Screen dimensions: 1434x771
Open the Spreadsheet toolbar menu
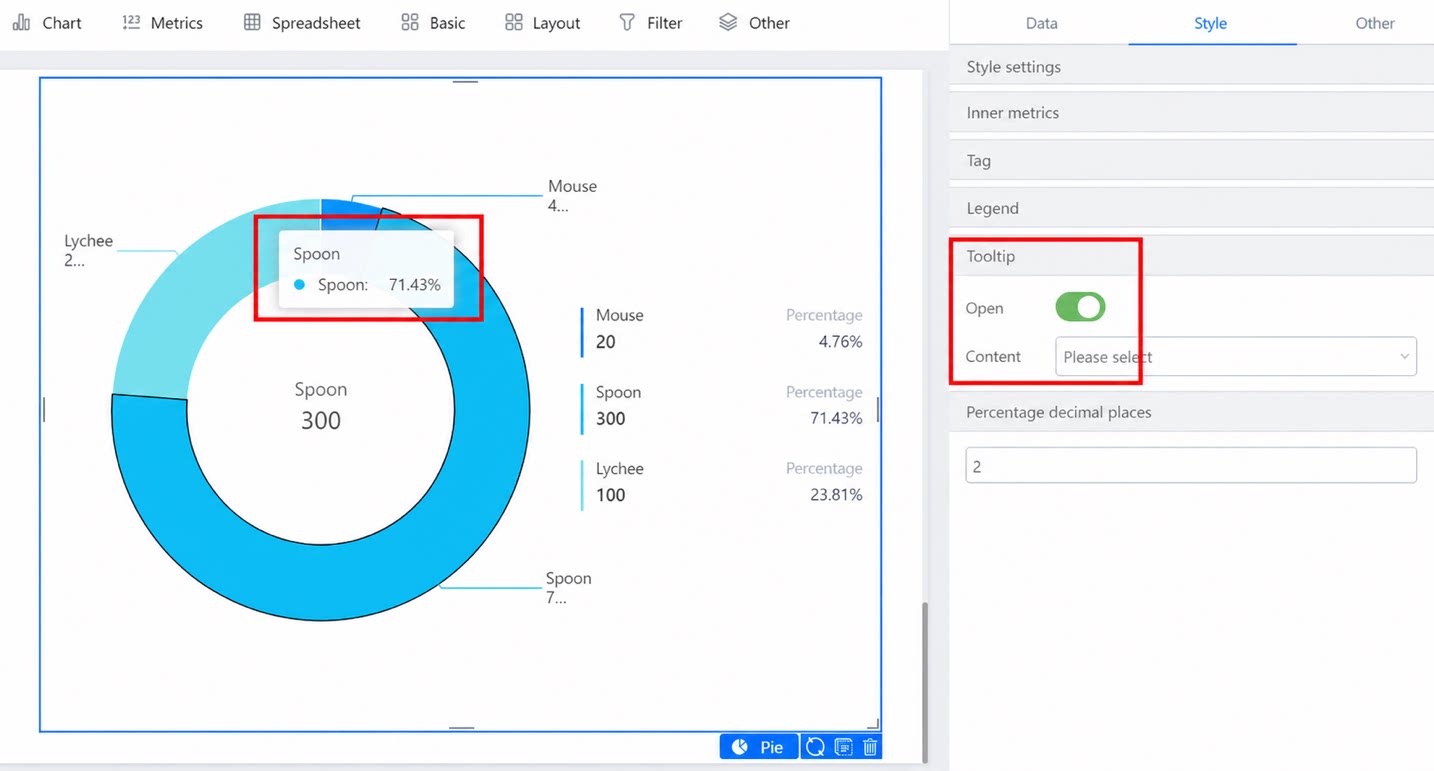302,22
